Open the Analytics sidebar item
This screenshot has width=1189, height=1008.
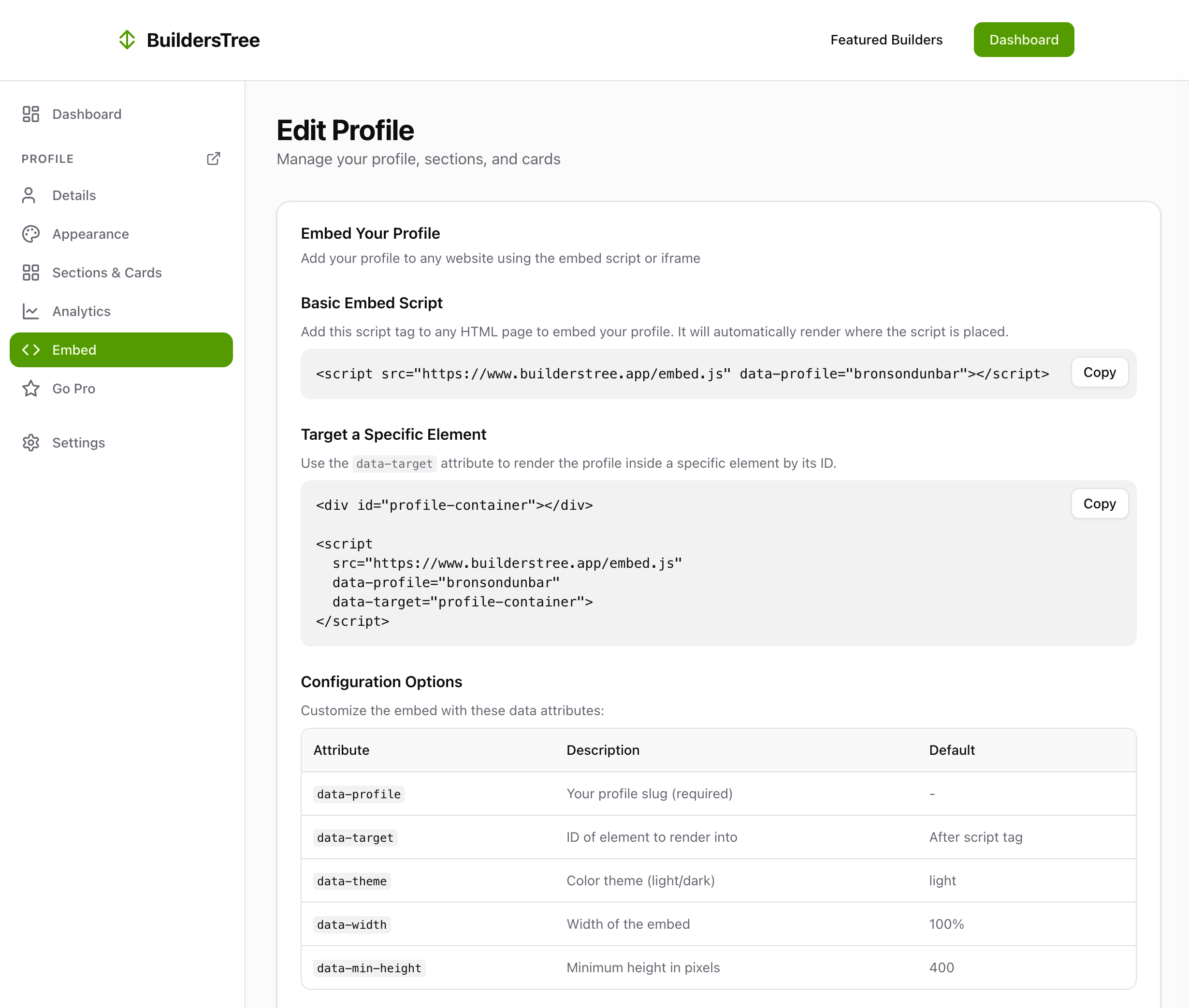coord(81,311)
